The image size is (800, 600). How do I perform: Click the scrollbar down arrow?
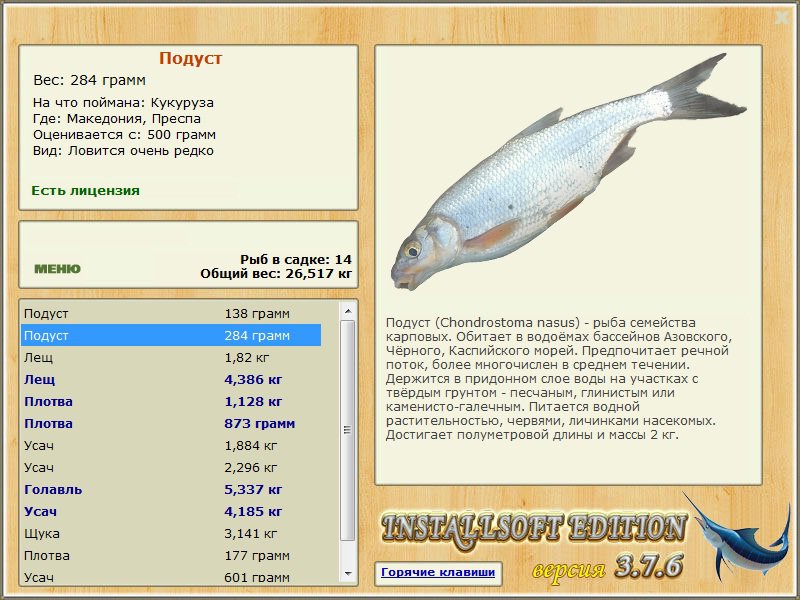click(x=348, y=573)
